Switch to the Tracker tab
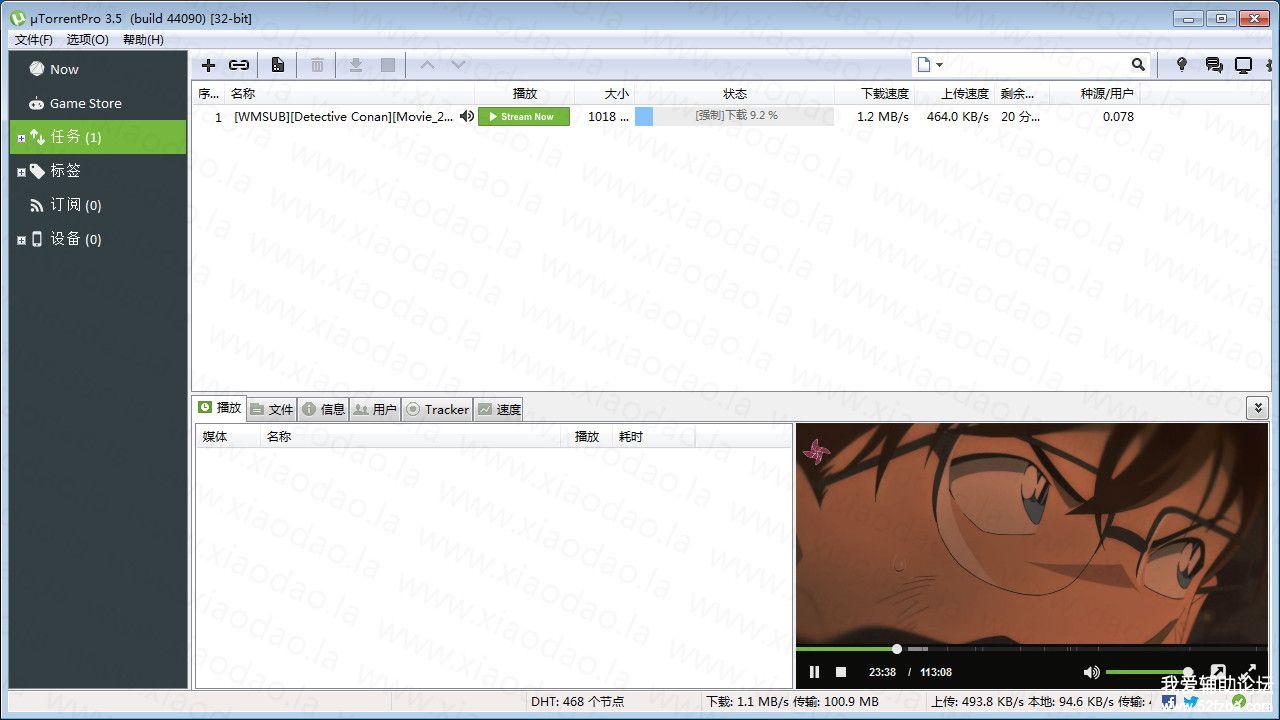Viewport: 1280px width, 720px height. coord(437,409)
